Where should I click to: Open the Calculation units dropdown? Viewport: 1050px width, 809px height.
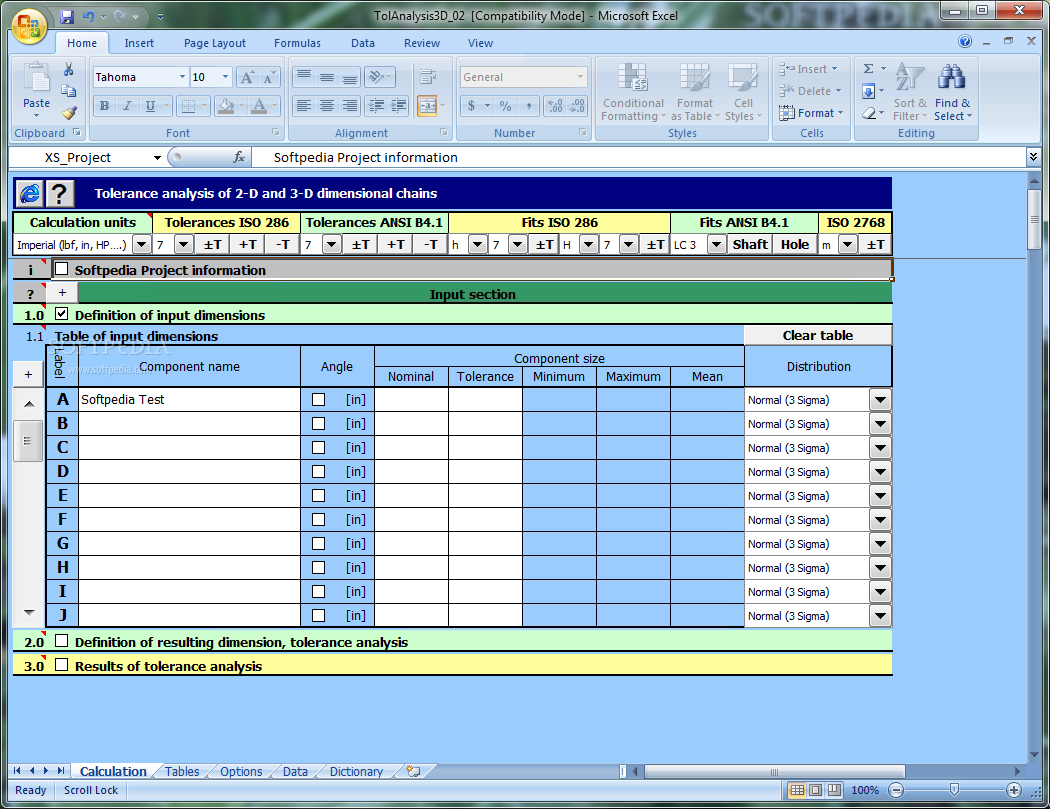click(142, 244)
